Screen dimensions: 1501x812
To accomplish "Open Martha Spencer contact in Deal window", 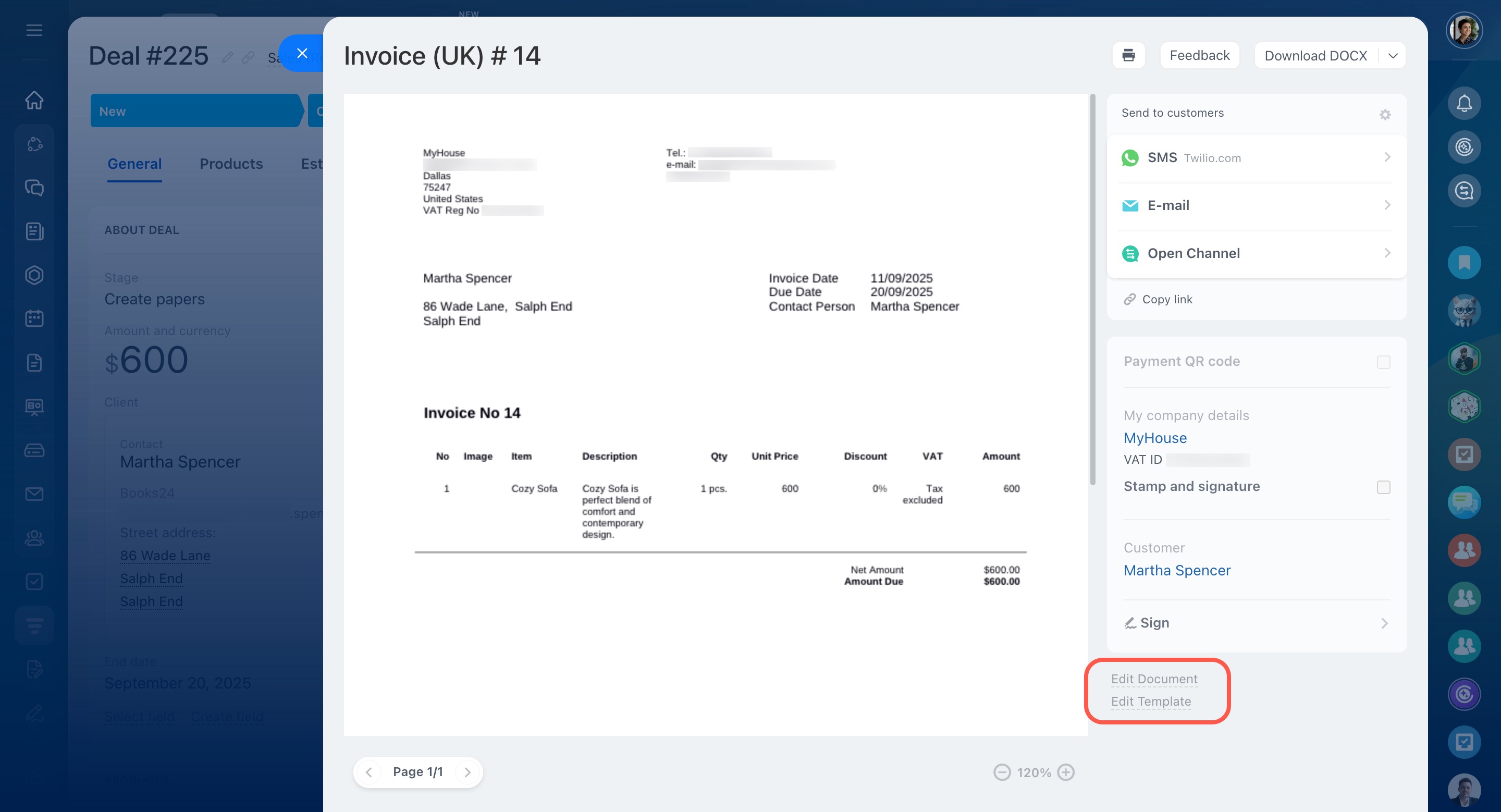I will (x=180, y=461).
